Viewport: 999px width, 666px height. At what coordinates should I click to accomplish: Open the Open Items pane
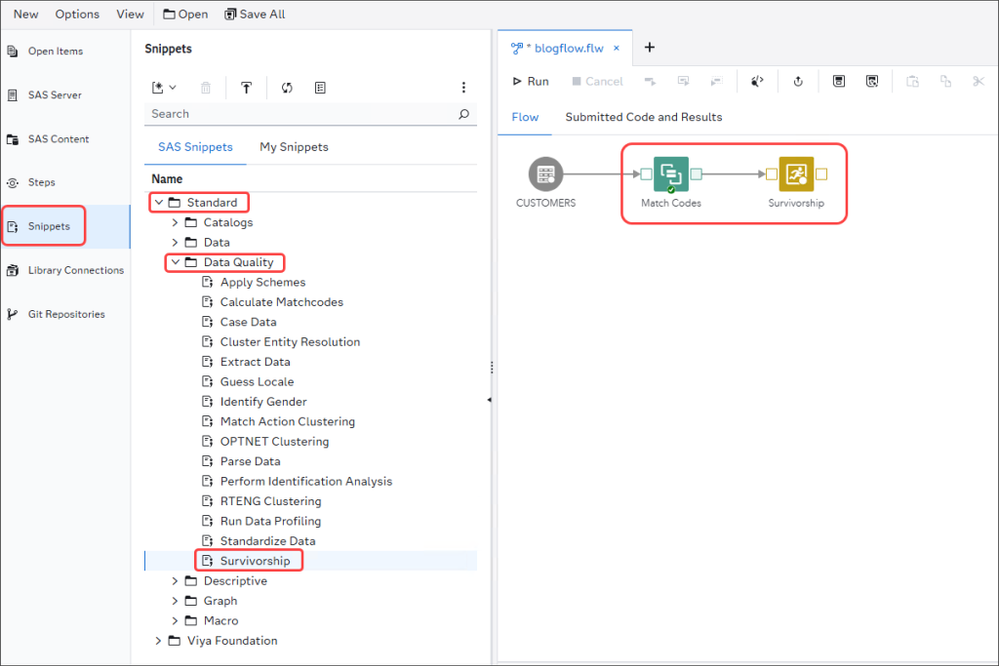(55, 51)
